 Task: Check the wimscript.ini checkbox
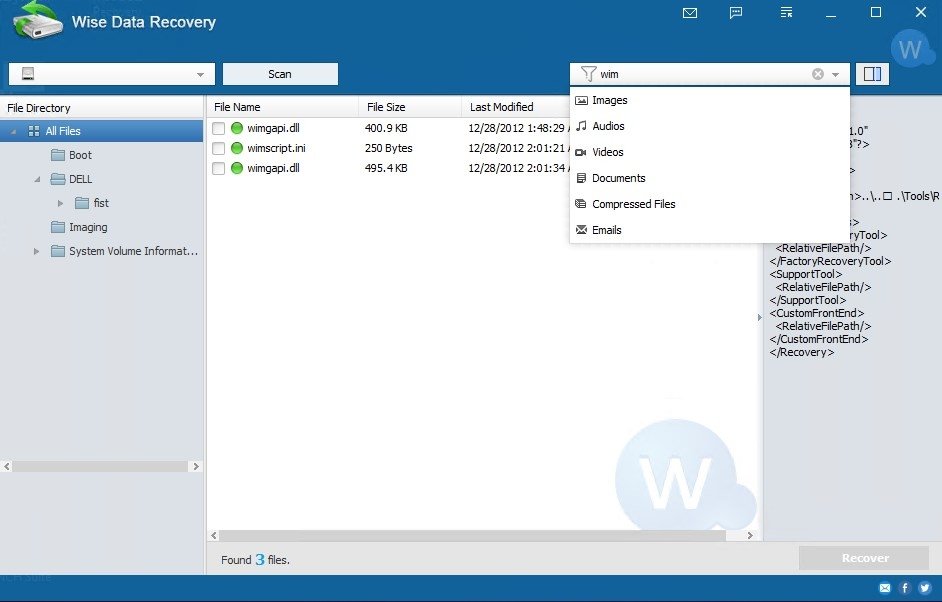[x=219, y=148]
